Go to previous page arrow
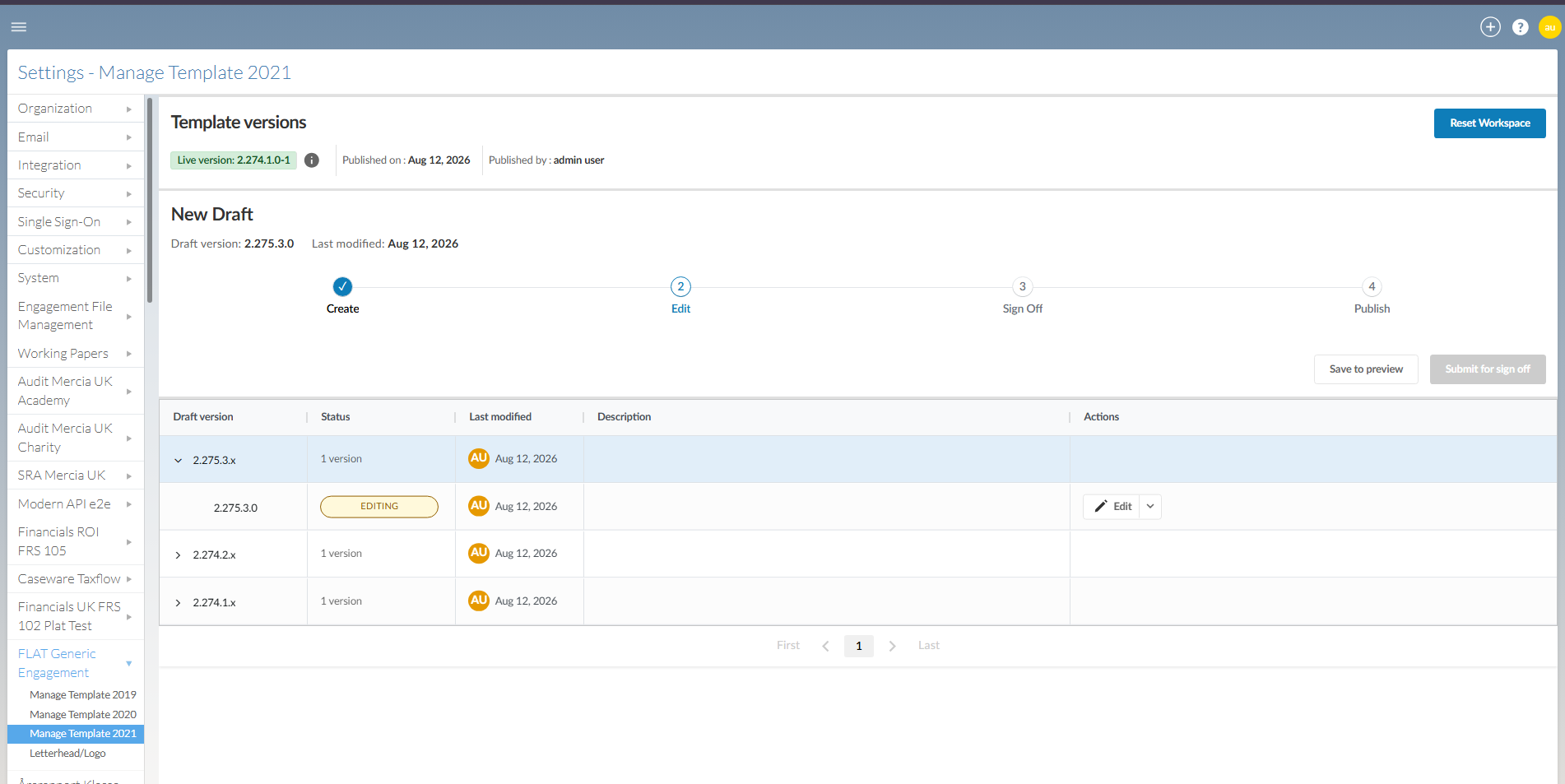The image size is (1565, 784). (825, 646)
